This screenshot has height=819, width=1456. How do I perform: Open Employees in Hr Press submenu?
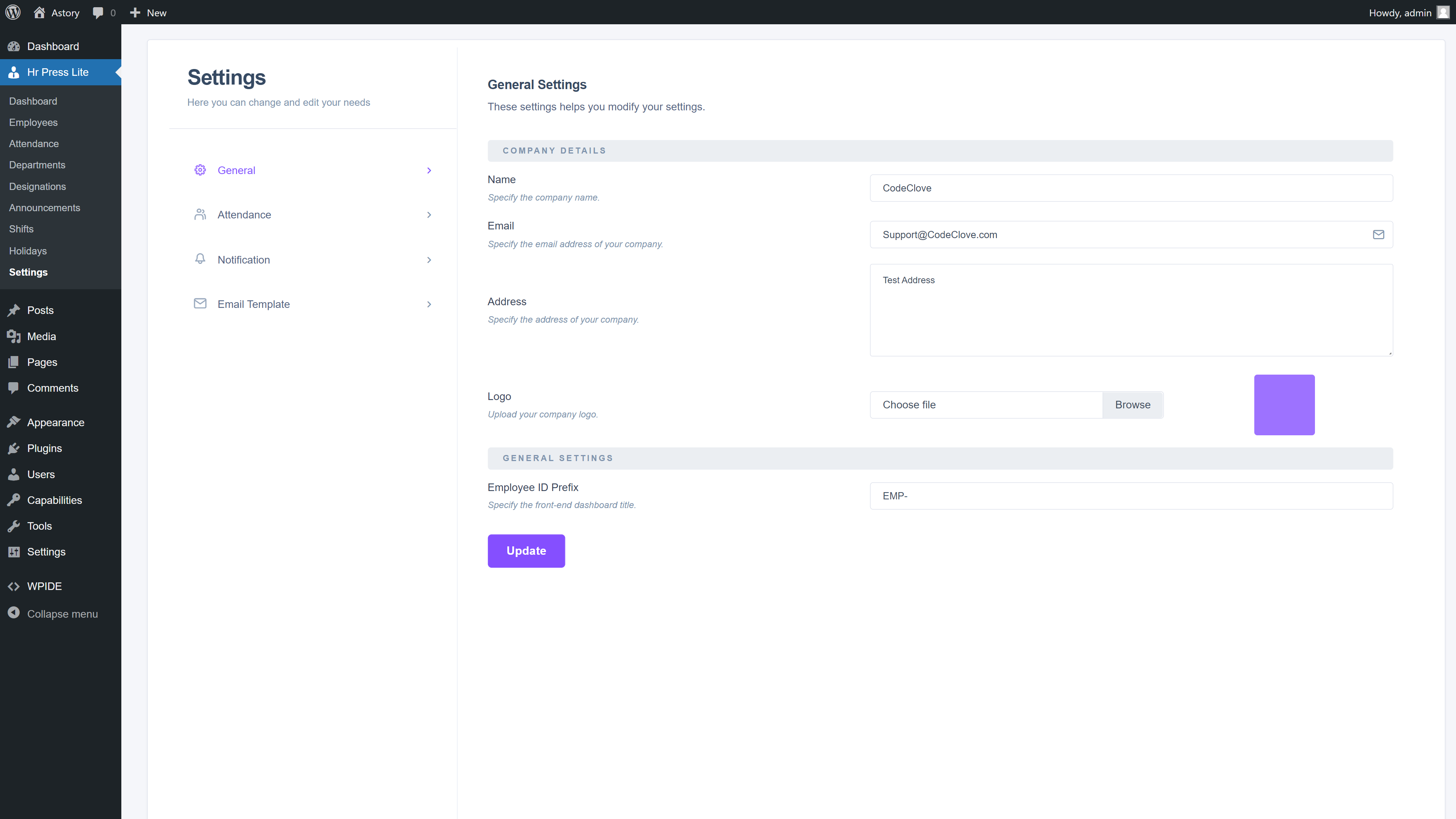(33, 122)
